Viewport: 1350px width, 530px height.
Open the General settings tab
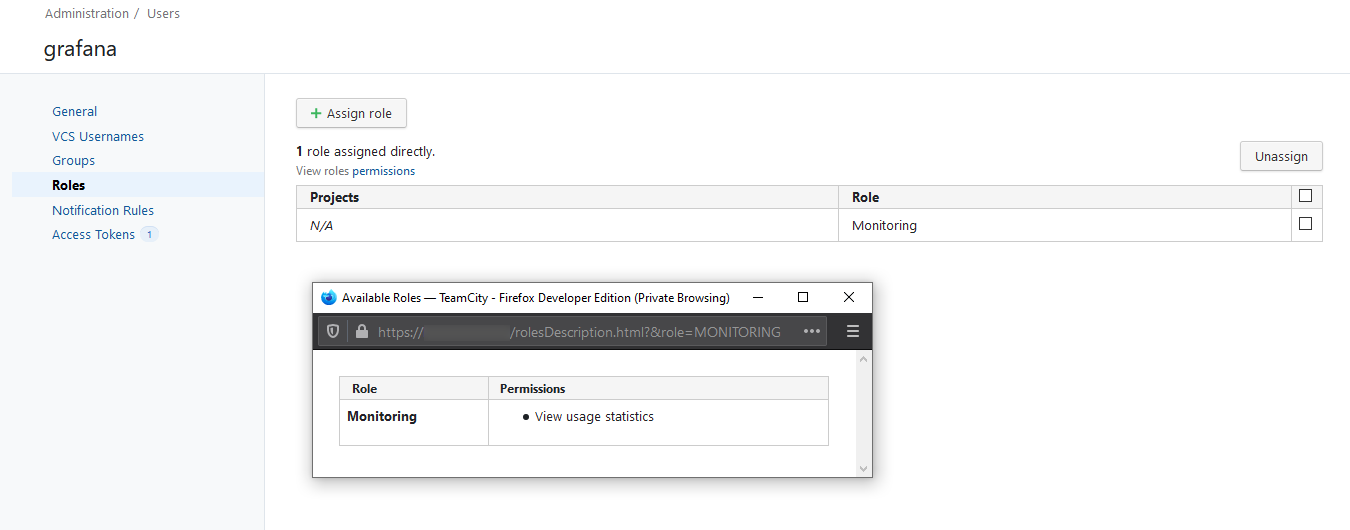pyautogui.click(x=75, y=112)
